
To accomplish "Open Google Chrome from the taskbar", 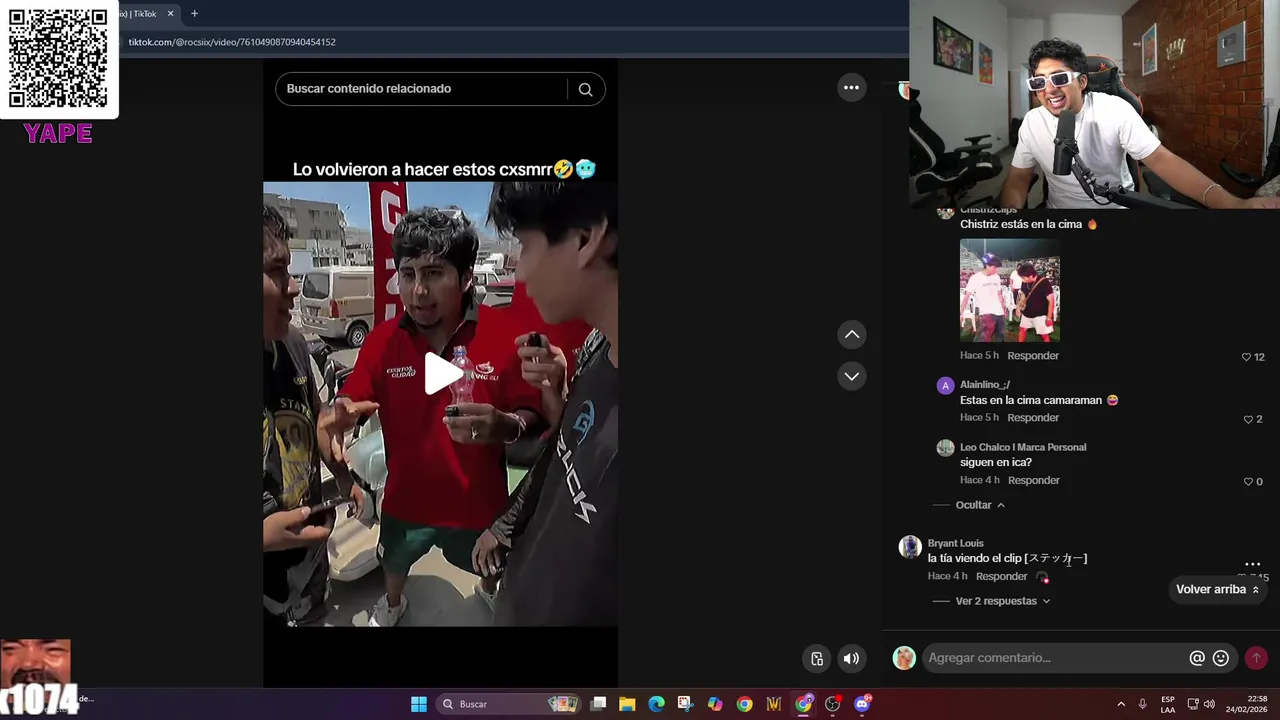I will tap(744, 704).
